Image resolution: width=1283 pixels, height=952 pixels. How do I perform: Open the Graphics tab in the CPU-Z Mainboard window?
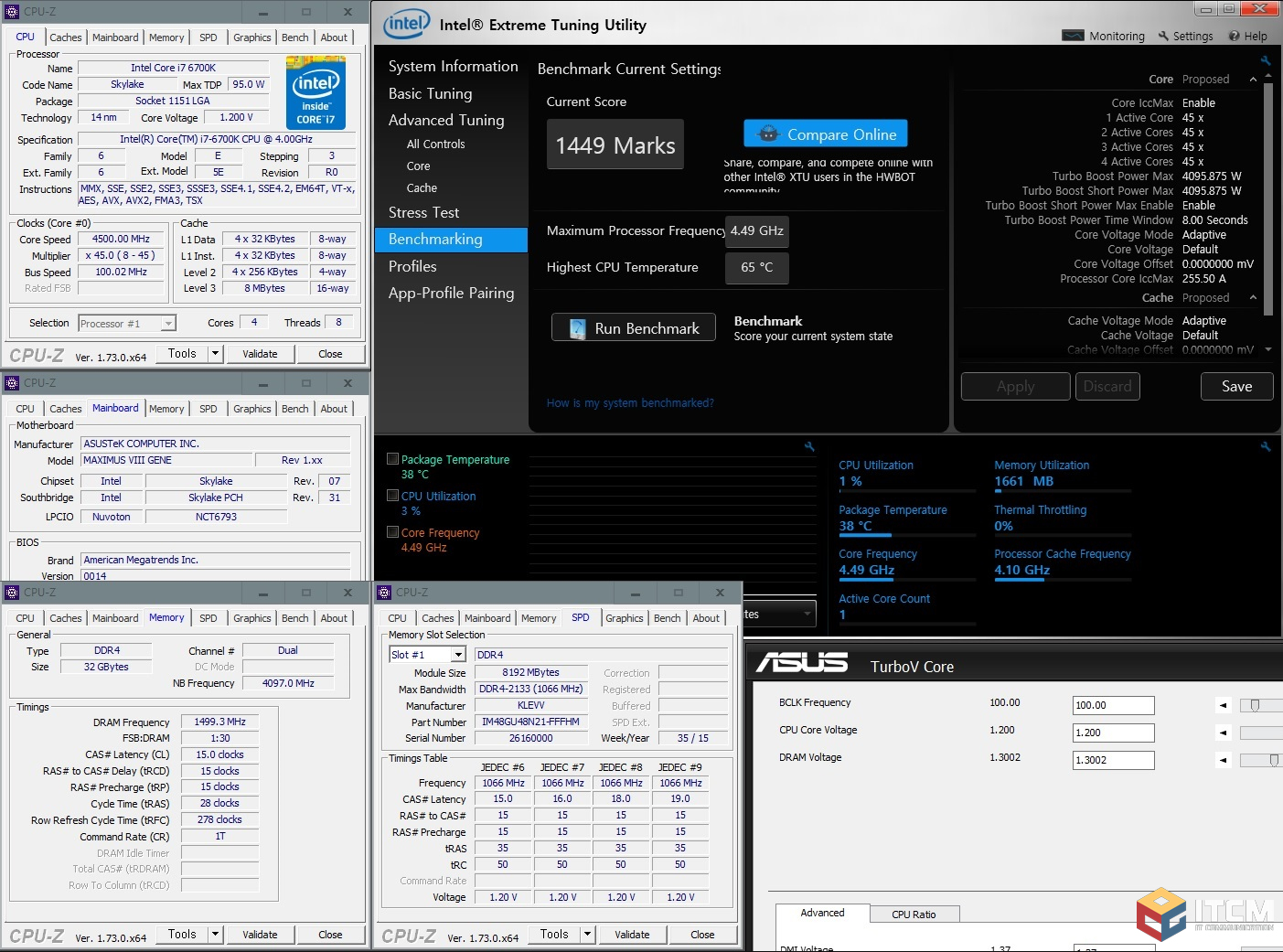[x=251, y=409]
